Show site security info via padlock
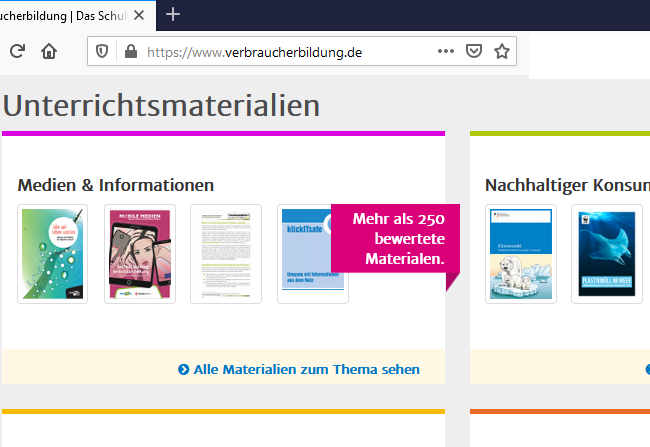Screen dimensions: 650x447 click(129, 52)
